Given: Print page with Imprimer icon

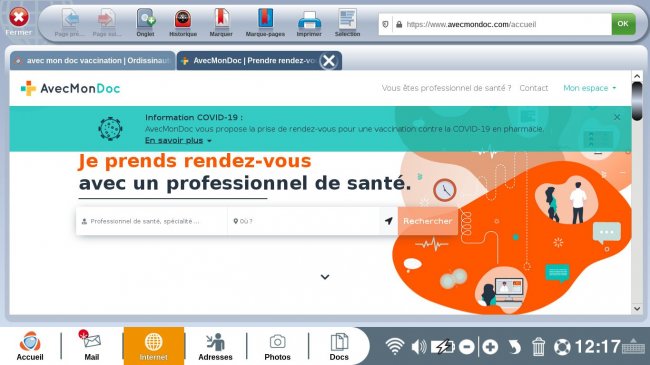Looking at the screenshot, I should pos(309,20).
